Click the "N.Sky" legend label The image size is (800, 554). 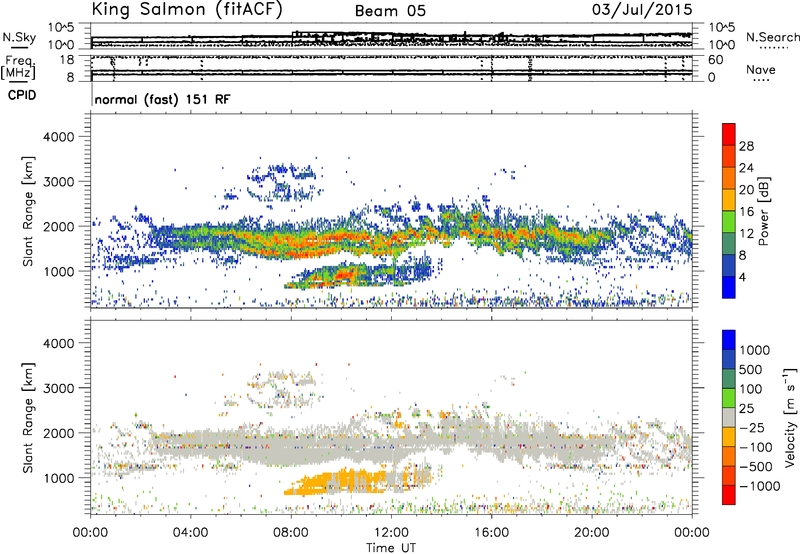(x=19, y=37)
